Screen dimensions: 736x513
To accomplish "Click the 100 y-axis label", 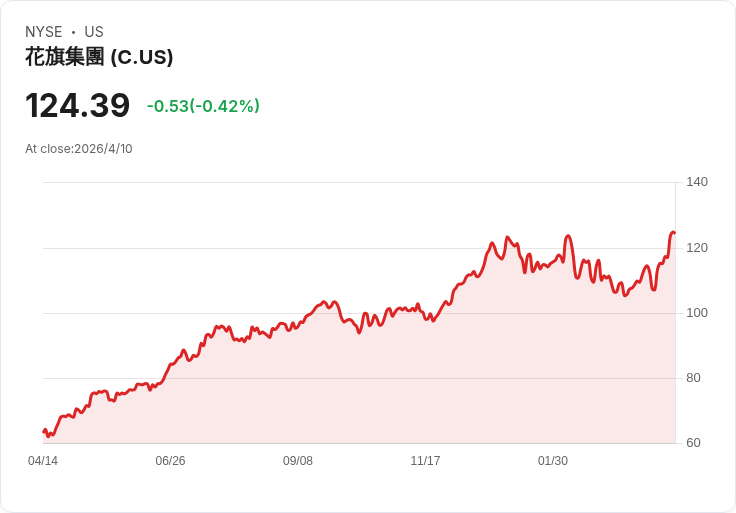I will point(697,313).
